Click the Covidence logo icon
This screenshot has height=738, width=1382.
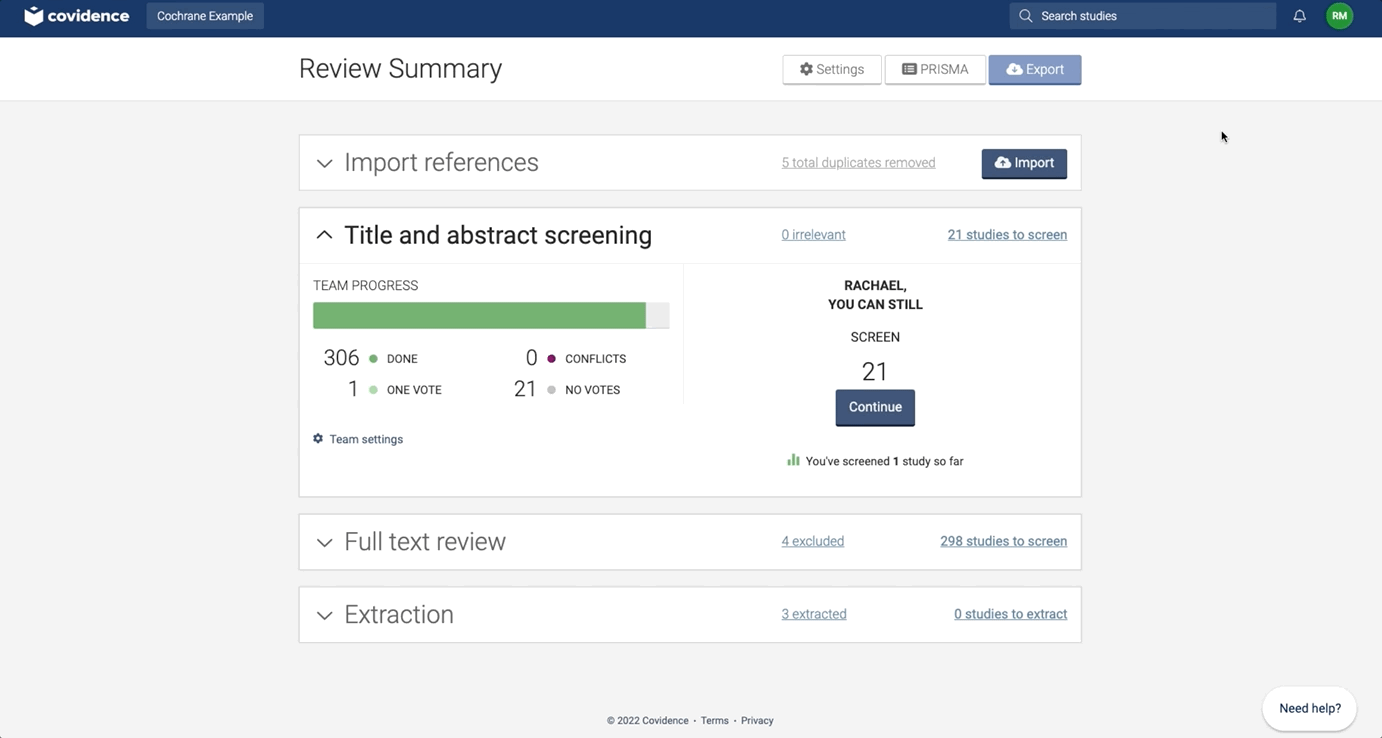pyautogui.click(x=34, y=16)
